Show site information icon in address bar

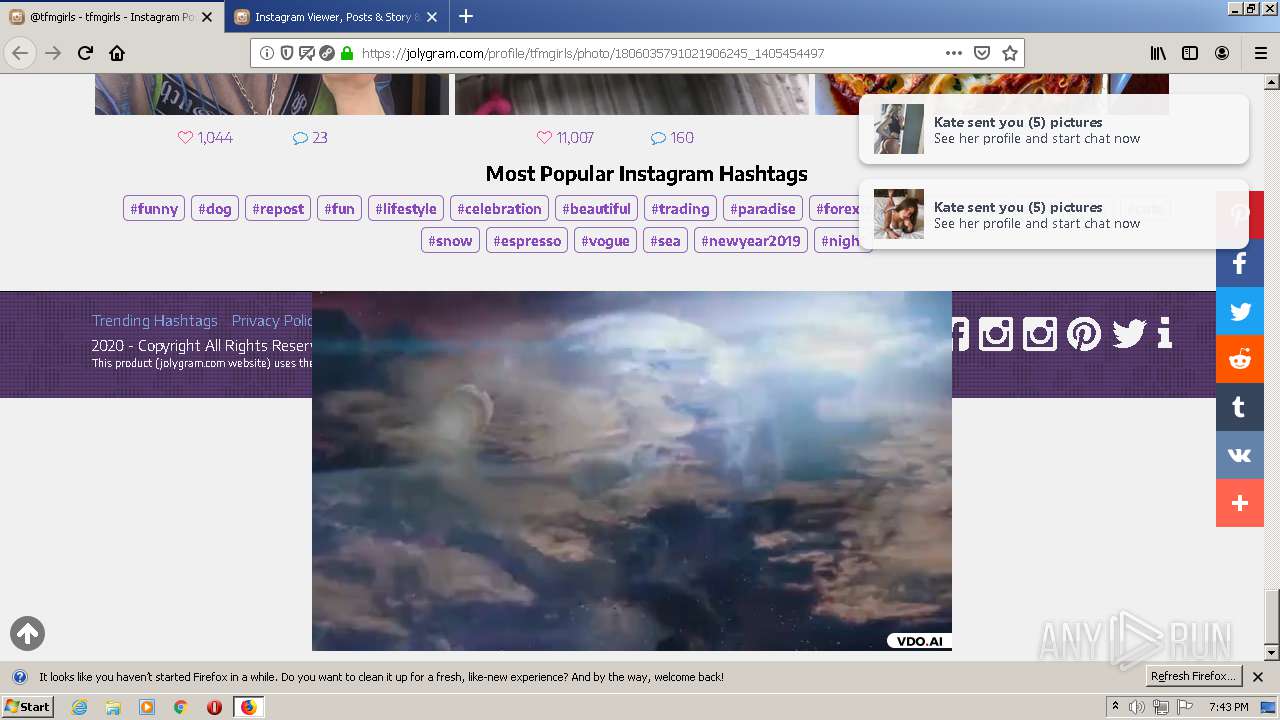click(267, 53)
